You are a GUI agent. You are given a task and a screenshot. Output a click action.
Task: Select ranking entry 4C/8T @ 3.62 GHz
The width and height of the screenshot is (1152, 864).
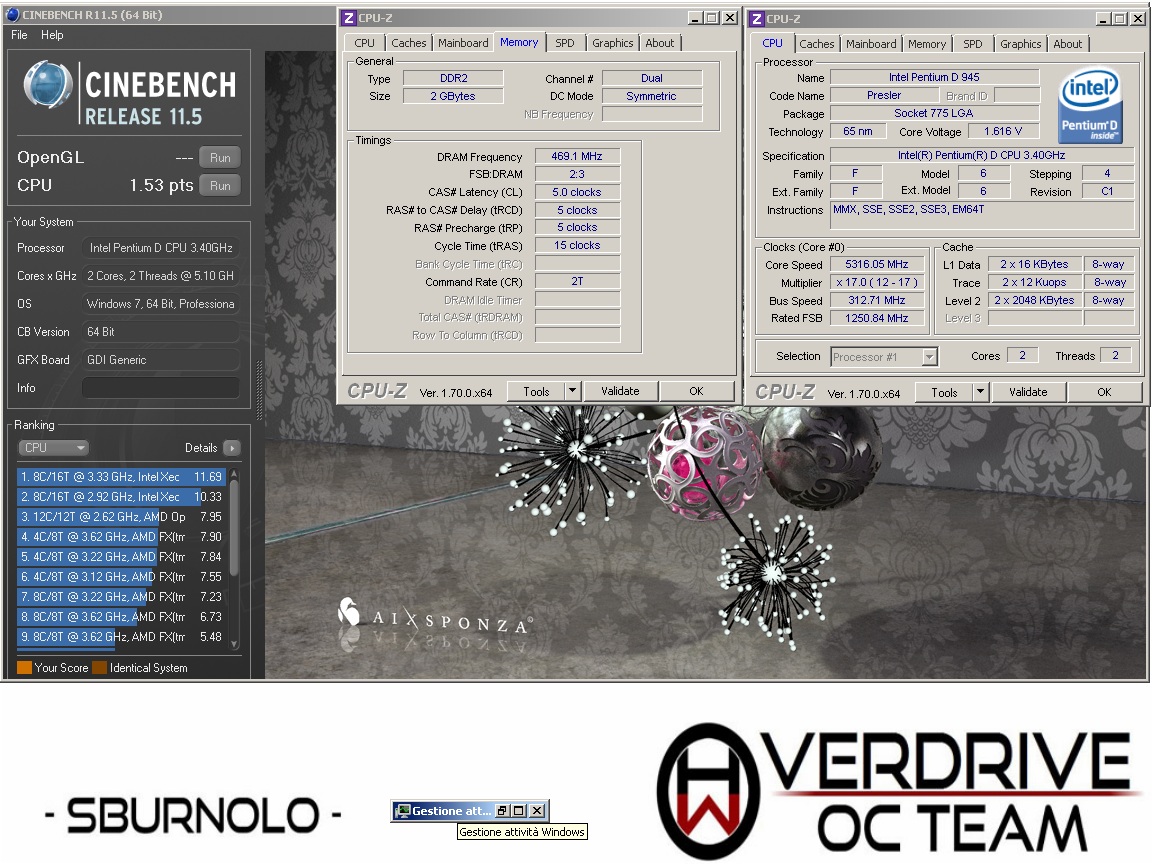(x=121, y=537)
